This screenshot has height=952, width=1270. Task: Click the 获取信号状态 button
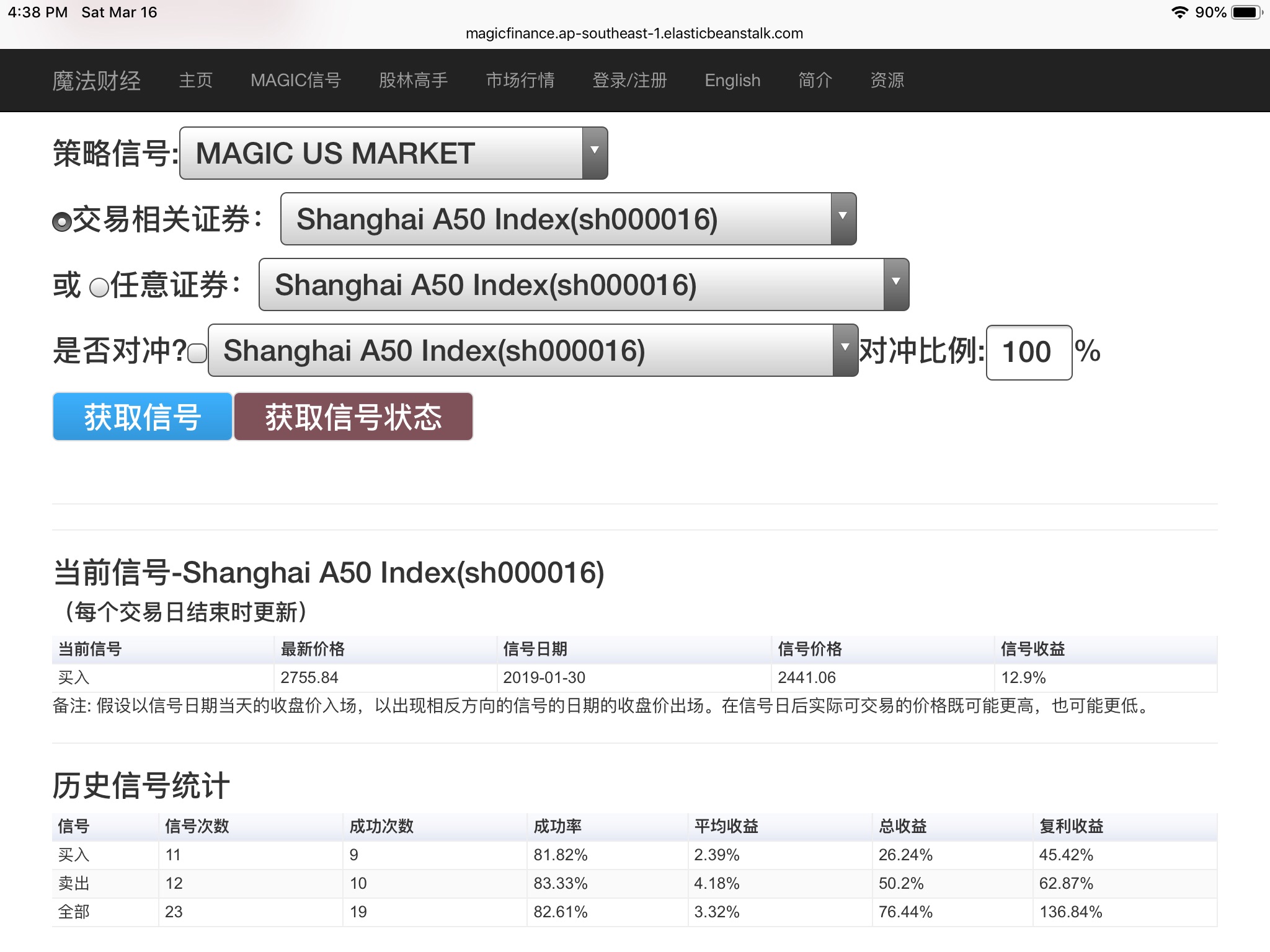(x=353, y=416)
